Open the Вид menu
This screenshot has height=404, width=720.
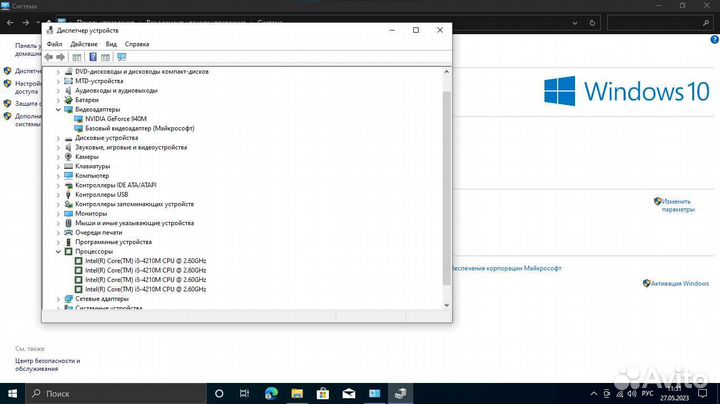coord(111,44)
